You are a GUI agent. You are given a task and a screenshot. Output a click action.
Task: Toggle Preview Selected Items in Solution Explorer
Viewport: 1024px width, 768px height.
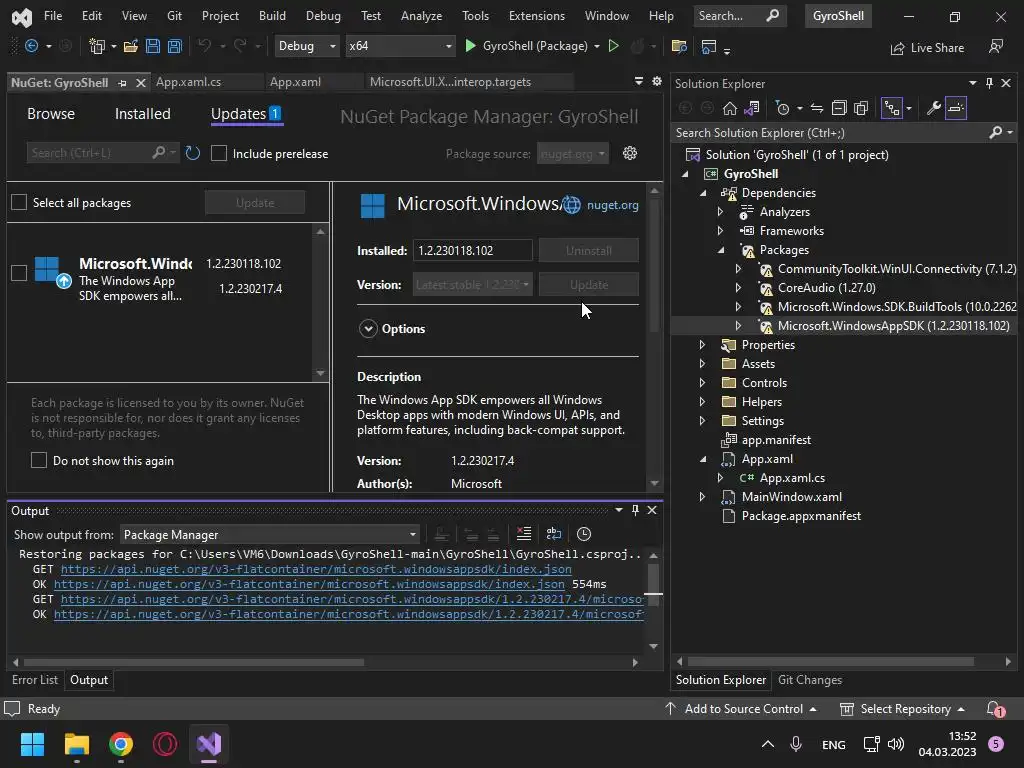click(x=956, y=108)
